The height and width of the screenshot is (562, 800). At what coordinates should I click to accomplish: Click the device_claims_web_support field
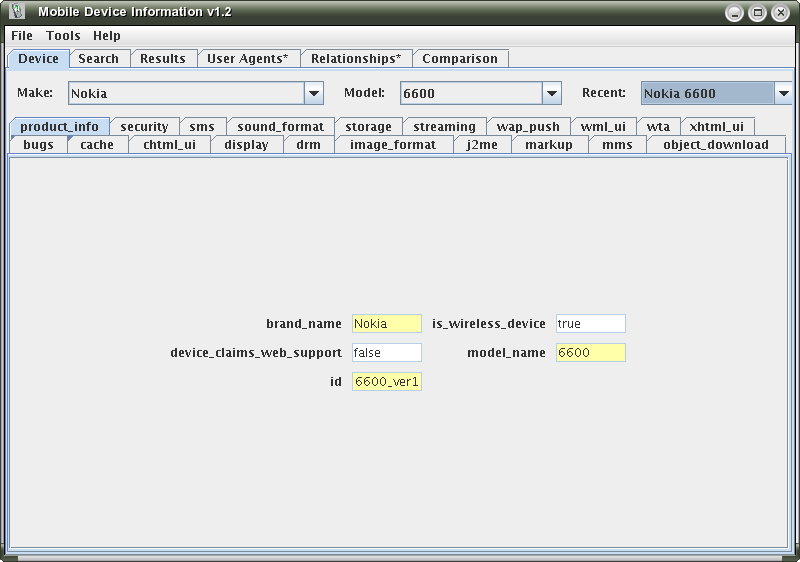click(x=387, y=353)
